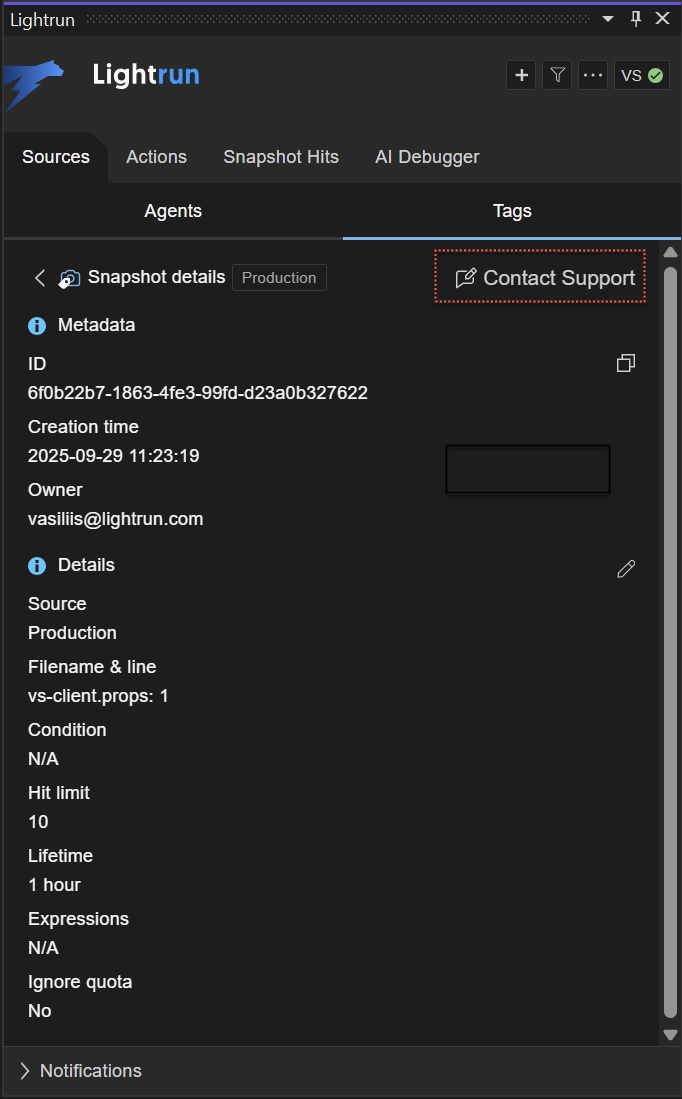Click the VS connection status indicator
Image resolution: width=682 pixels, height=1099 pixels.
click(x=642, y=75)
